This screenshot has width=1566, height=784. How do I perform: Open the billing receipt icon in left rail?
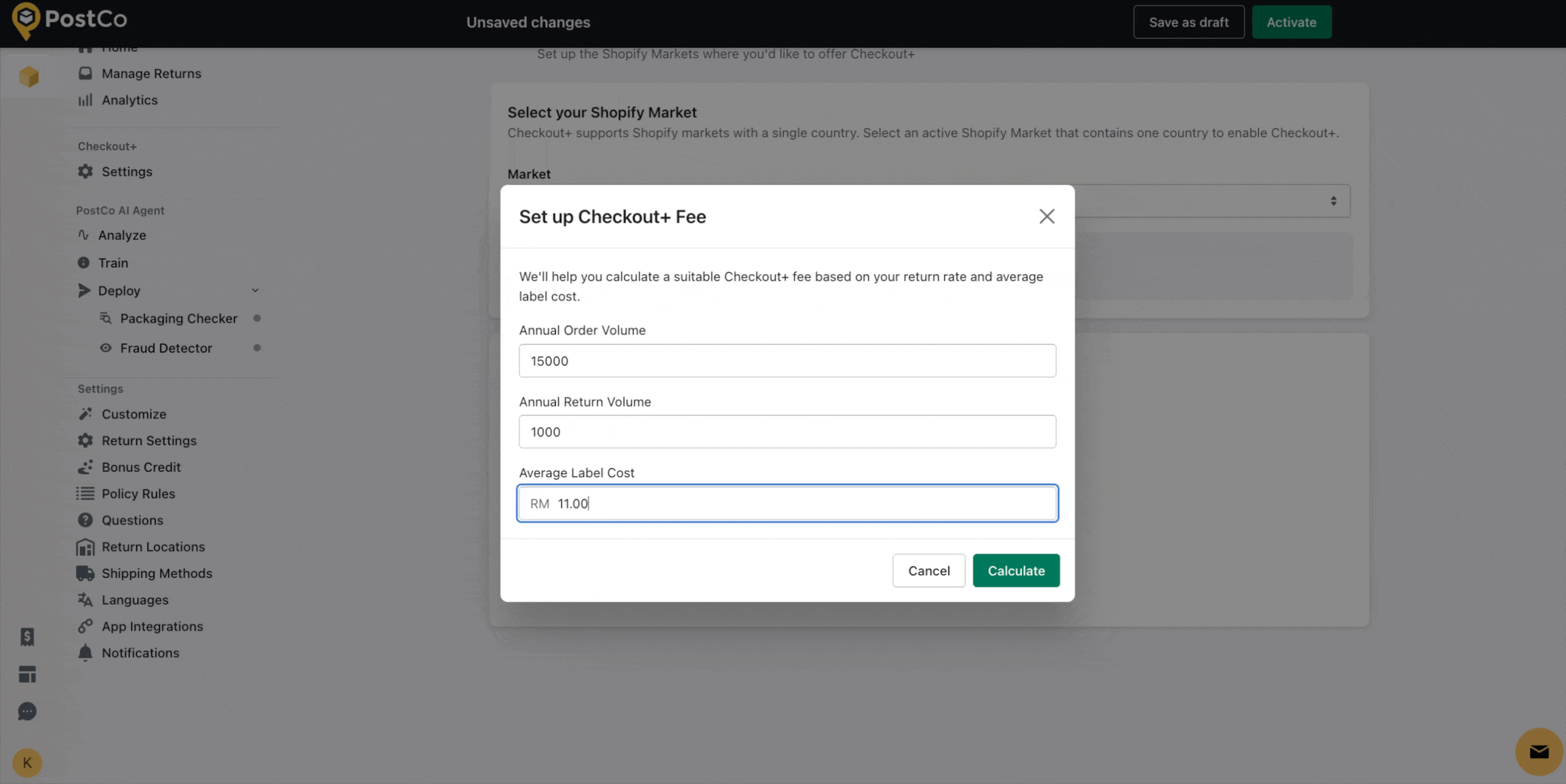[27, 636]
